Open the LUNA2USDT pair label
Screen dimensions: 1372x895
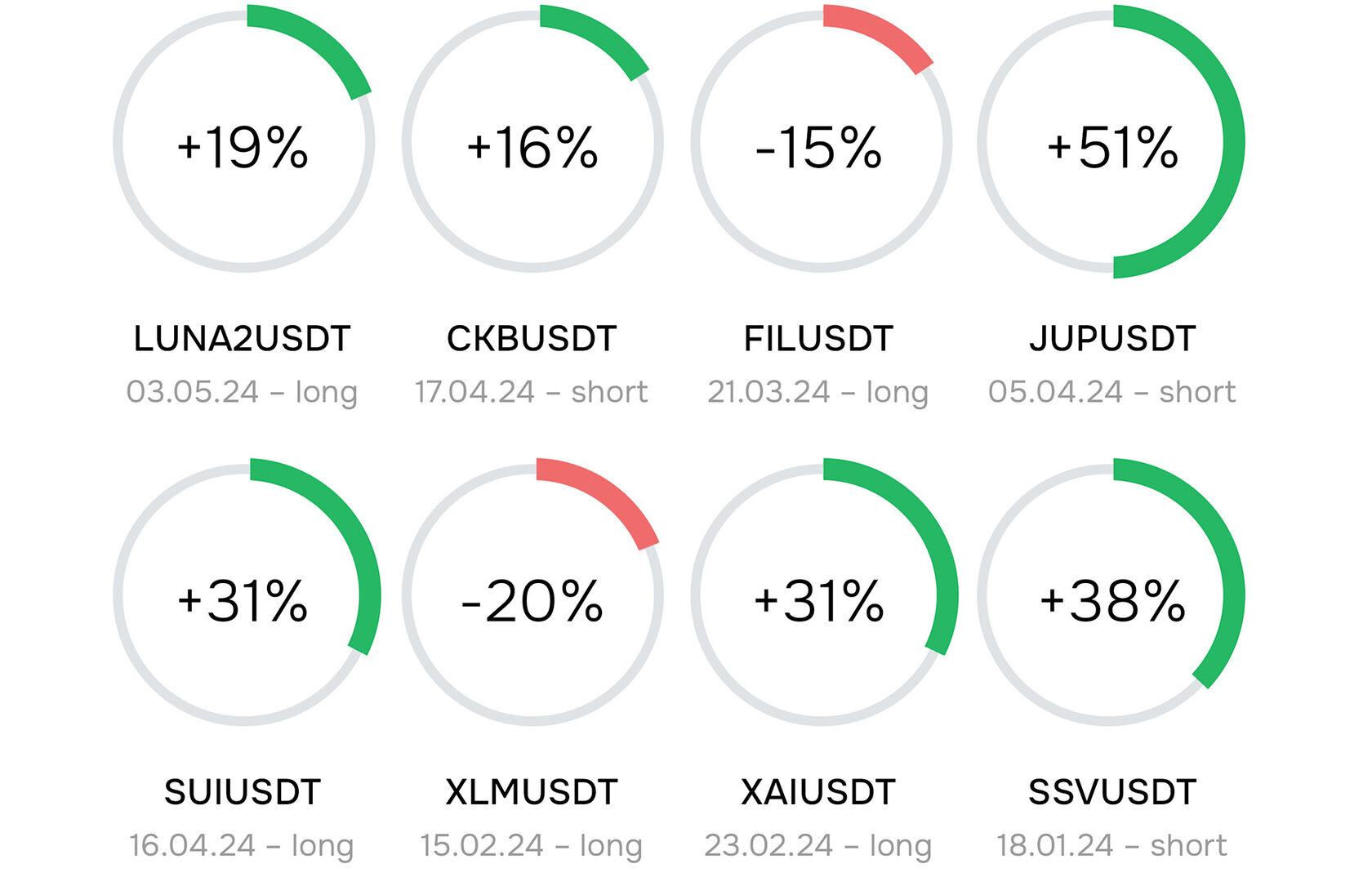click(242, 338)
